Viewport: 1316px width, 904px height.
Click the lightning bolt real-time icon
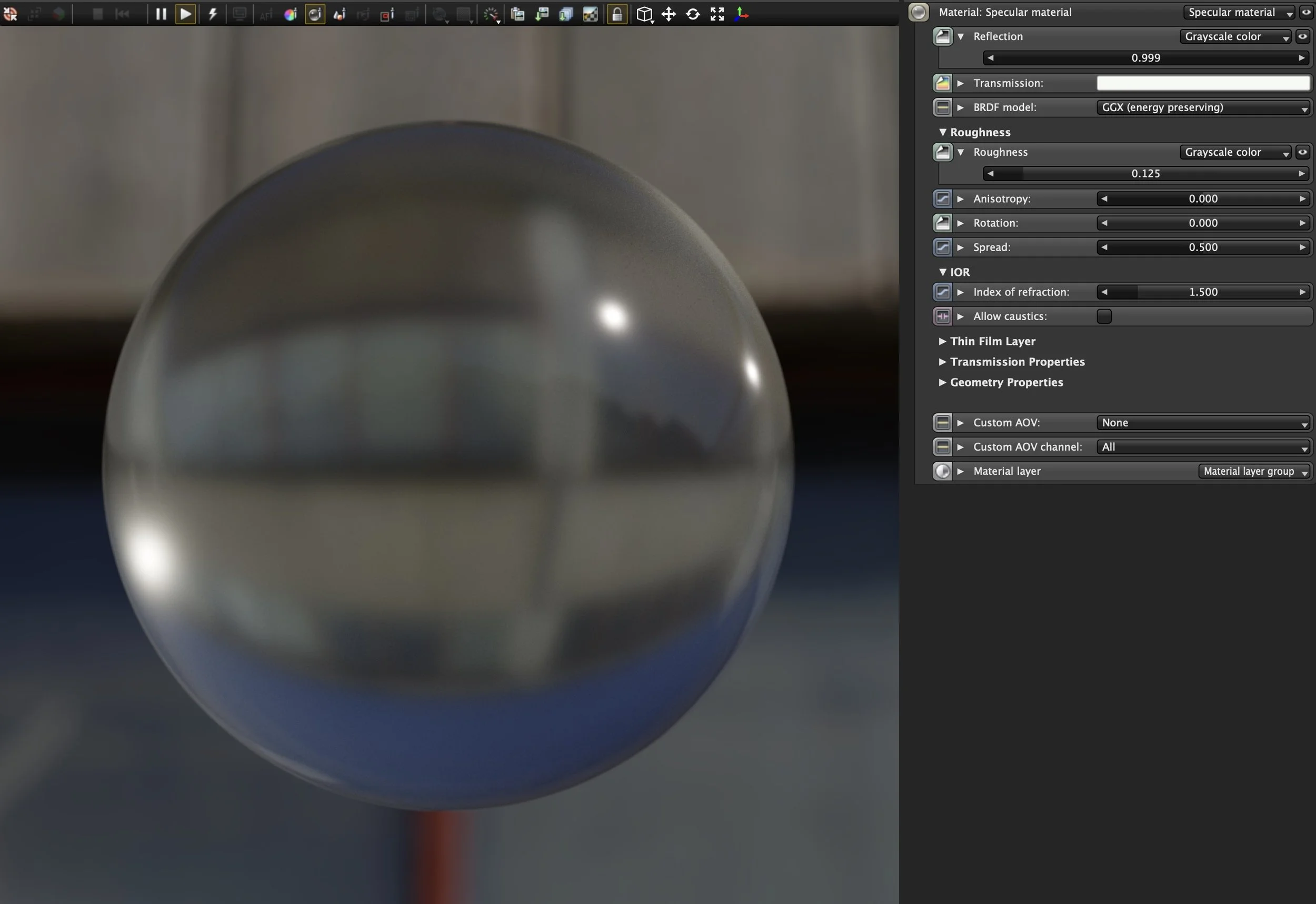212,14
